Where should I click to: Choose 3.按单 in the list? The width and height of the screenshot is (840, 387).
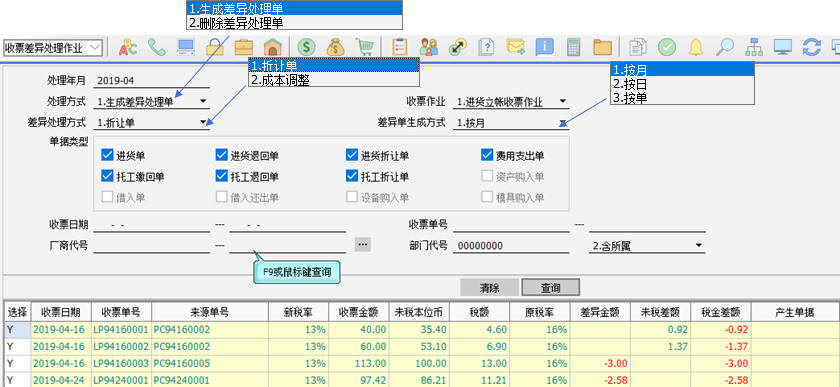(x=682, y=98)
